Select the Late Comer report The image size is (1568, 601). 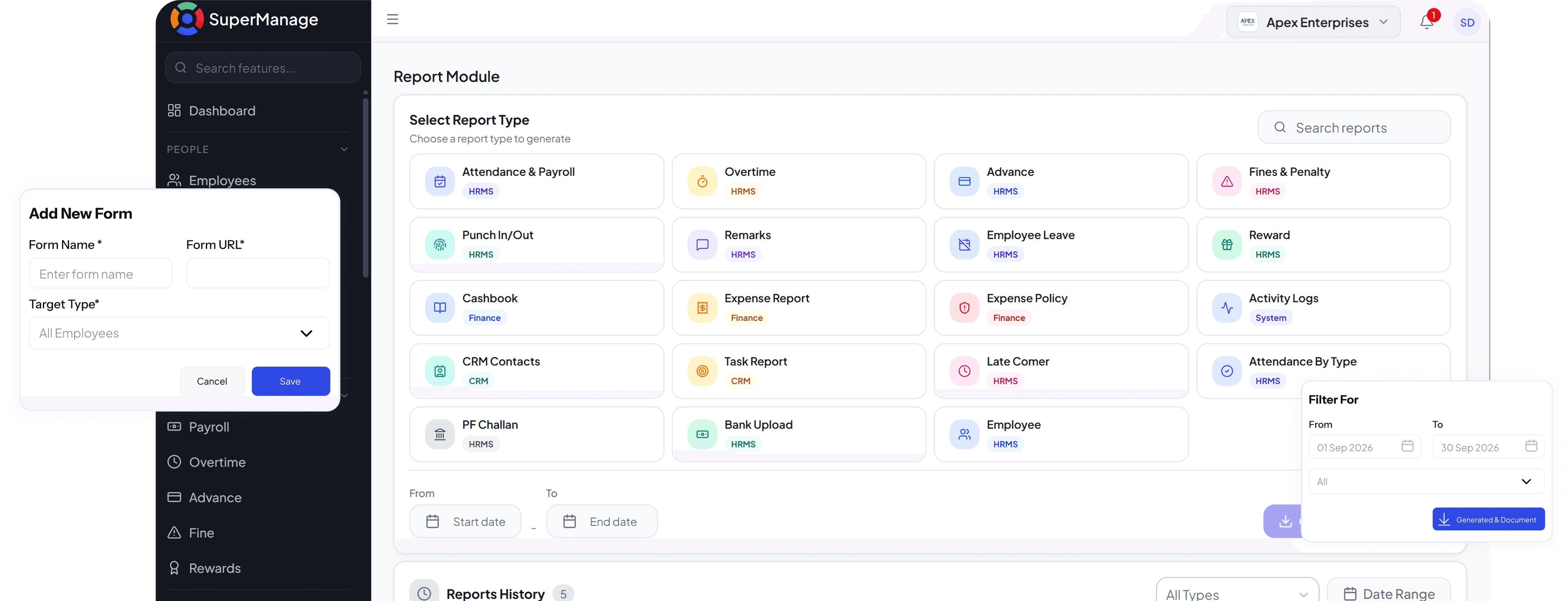point(1061,371)
